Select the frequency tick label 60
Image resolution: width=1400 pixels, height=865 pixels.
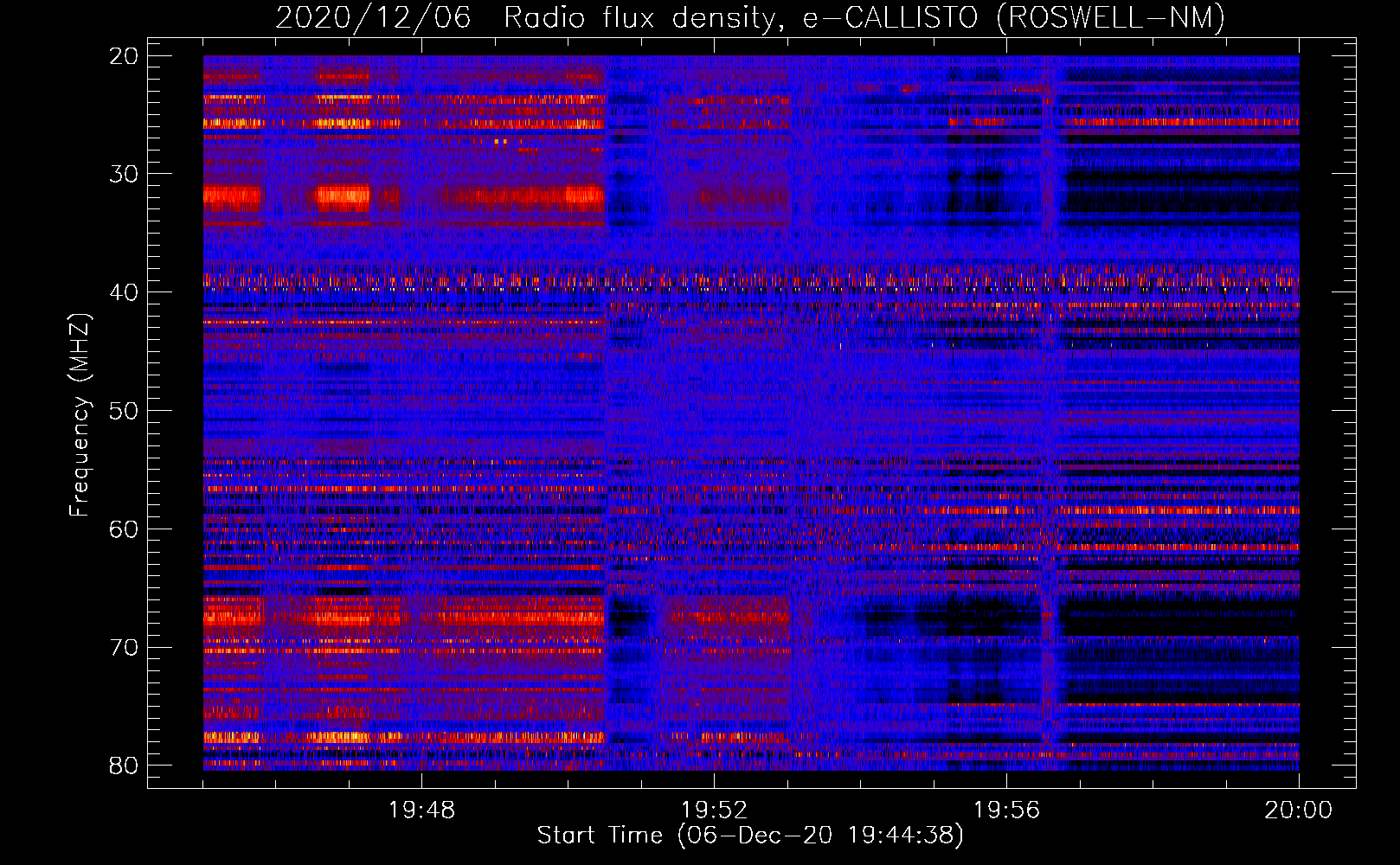[x=125, y=529]
